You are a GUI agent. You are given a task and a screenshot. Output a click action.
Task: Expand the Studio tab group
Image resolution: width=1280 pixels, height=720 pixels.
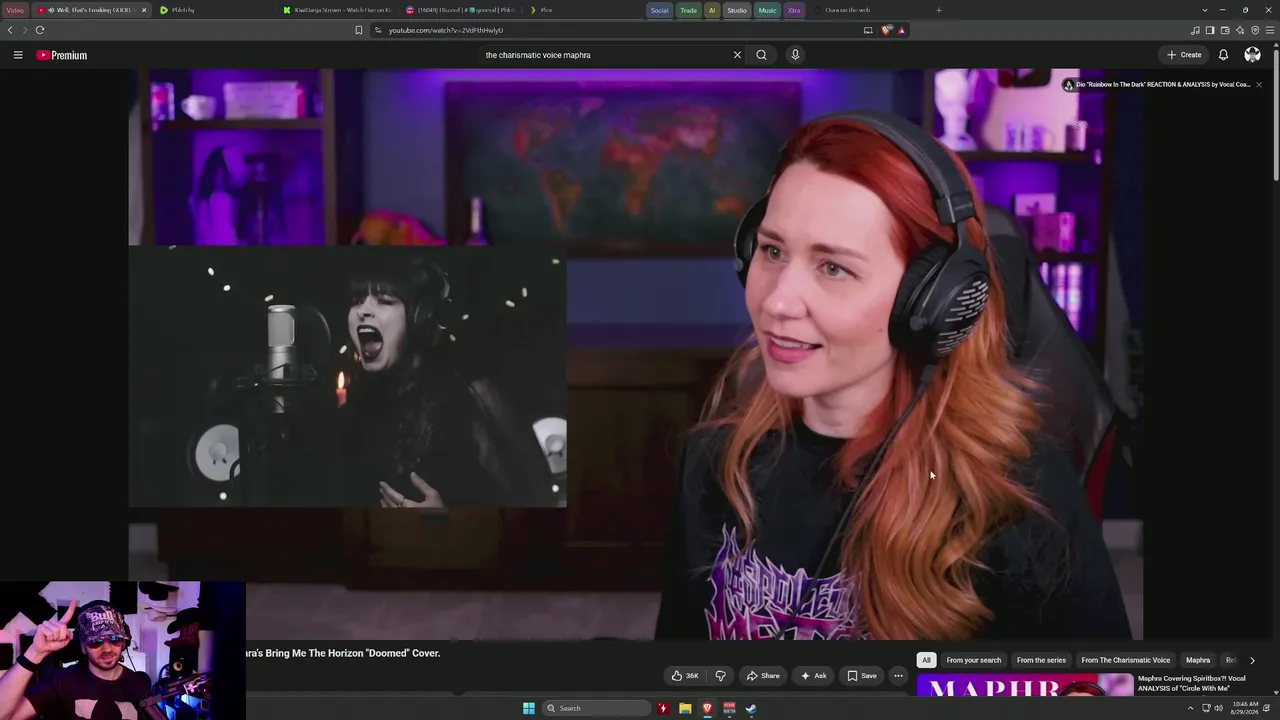[737, 10]
